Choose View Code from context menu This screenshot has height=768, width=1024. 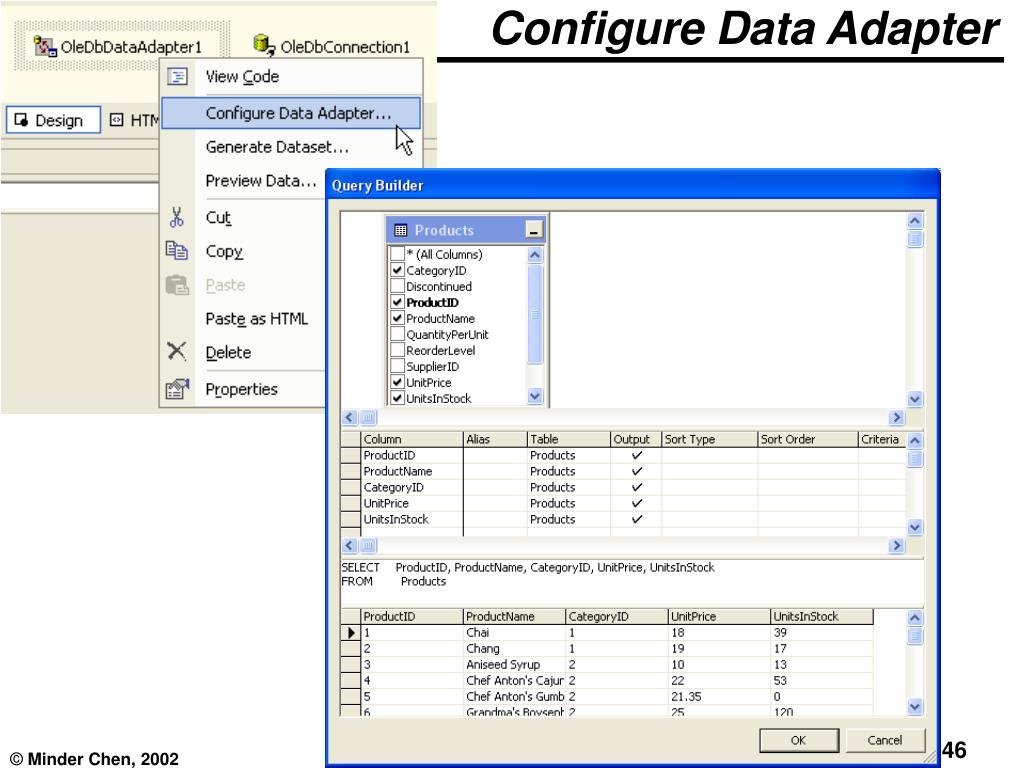(291, 76)
